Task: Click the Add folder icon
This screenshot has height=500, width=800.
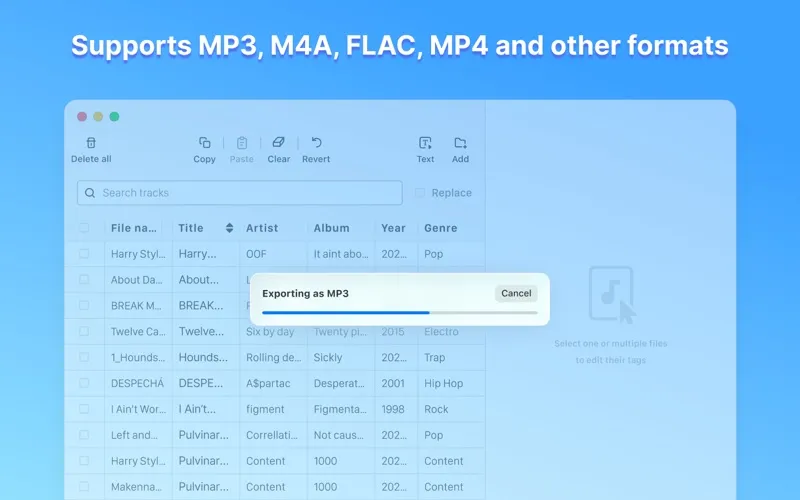Action: point(460,143)
